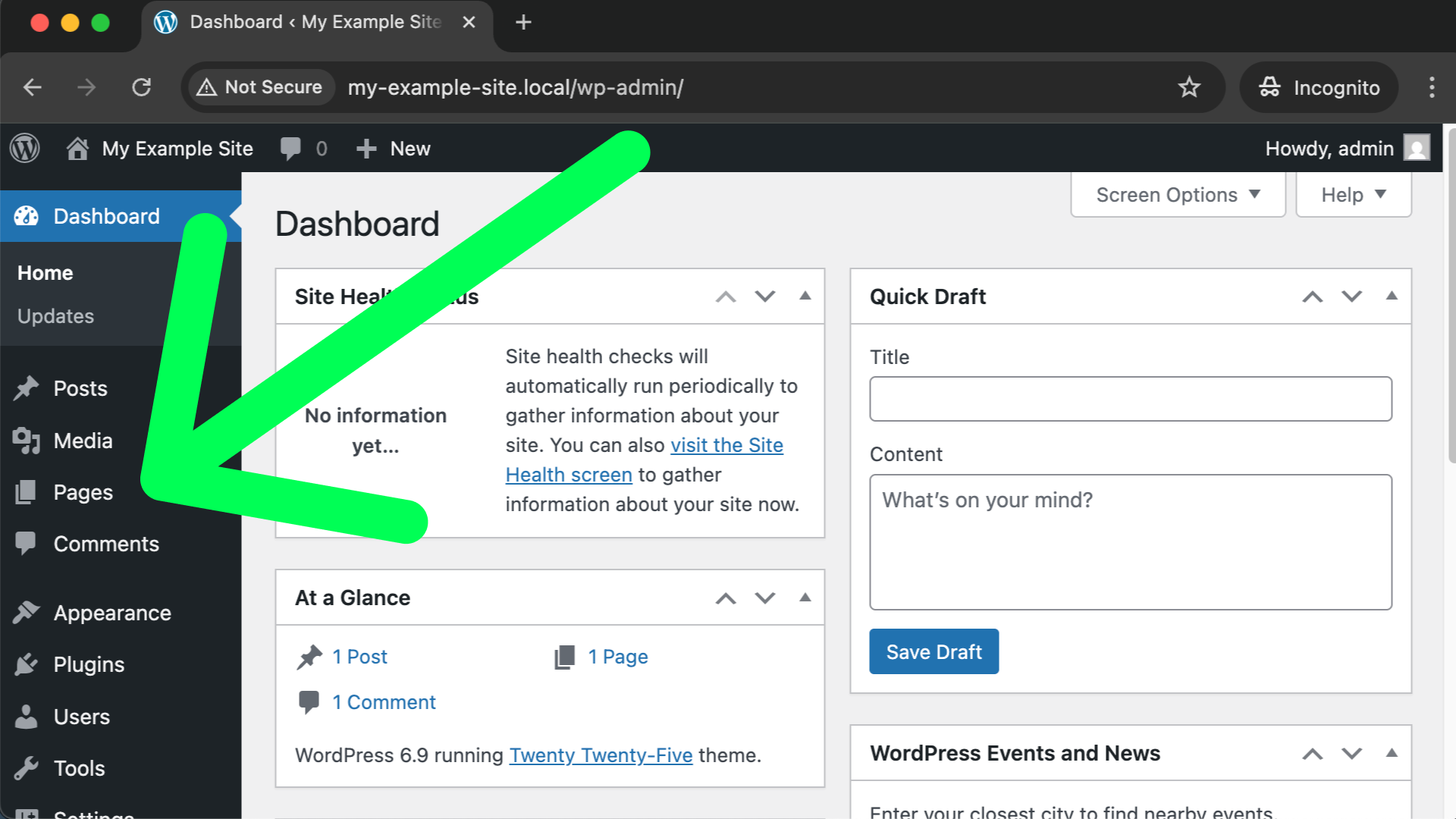
Task: Toggle the Quick Draft panel collapse triangle
Action: pos(1392,297)
